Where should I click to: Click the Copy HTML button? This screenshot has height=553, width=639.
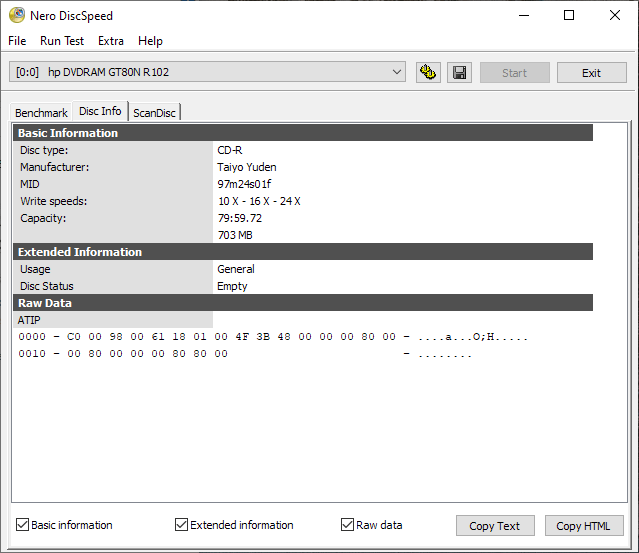[x=584, y=526]
